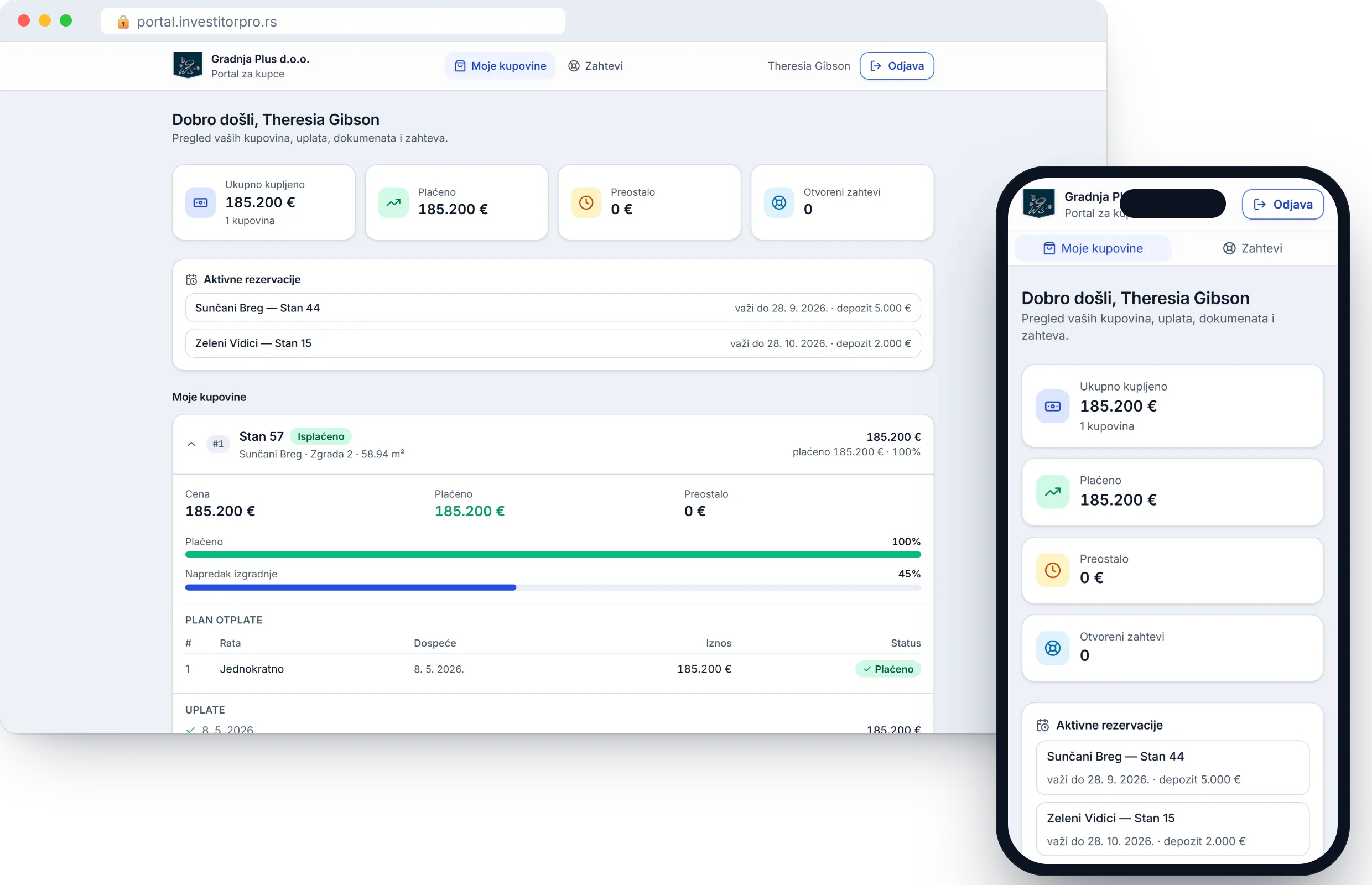The height and width of the screenshot is (885, 1372).
Task: Open Sunčani Breg — Stan 44 reservation on desktop
Action: coord(553,308)
